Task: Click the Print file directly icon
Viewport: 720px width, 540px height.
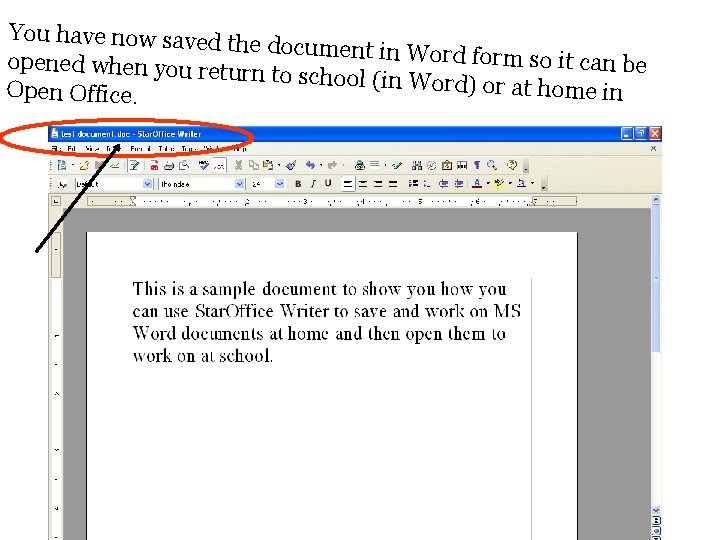Action: point(169,165)
